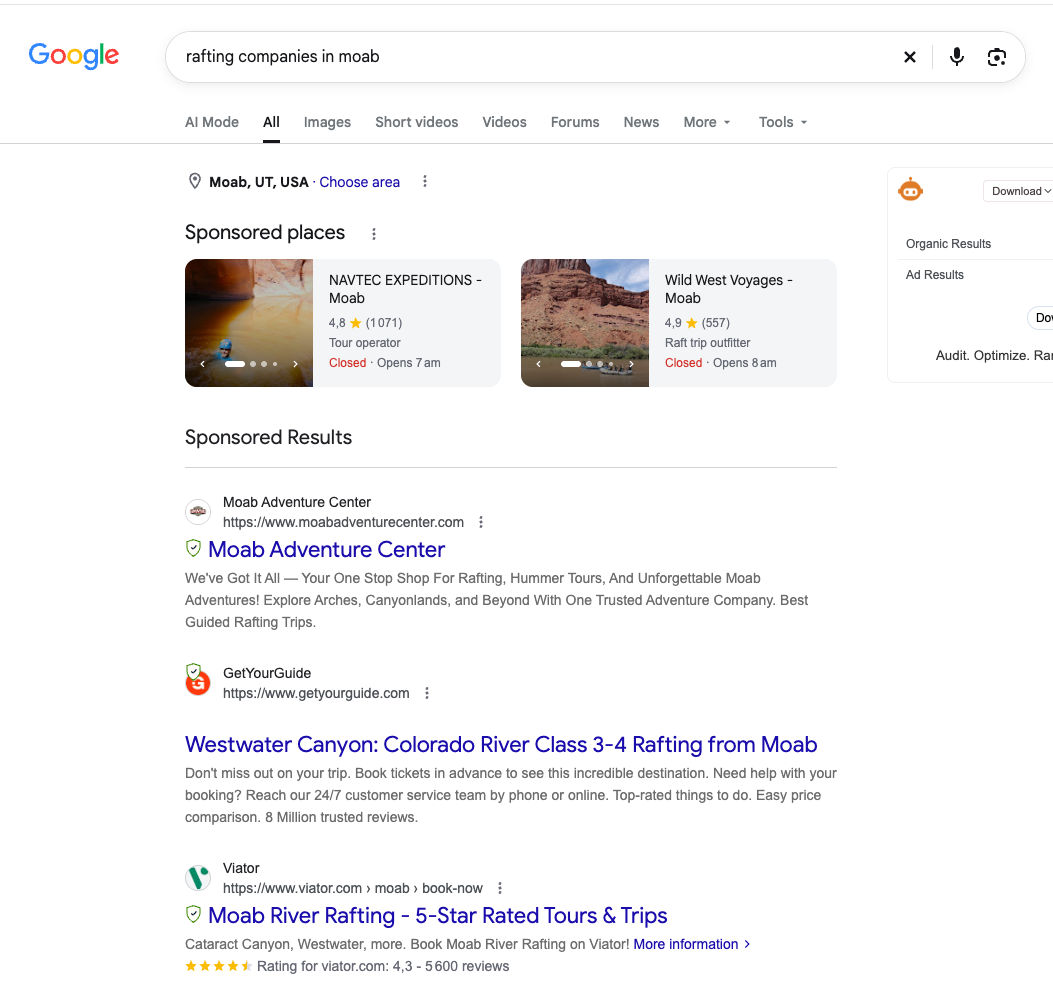Screen dimensions: 1053x996
Task: Show next photo on NAVTEC EXPEDITIONS card
Action: pyautogui.click(x=295, y=364)
